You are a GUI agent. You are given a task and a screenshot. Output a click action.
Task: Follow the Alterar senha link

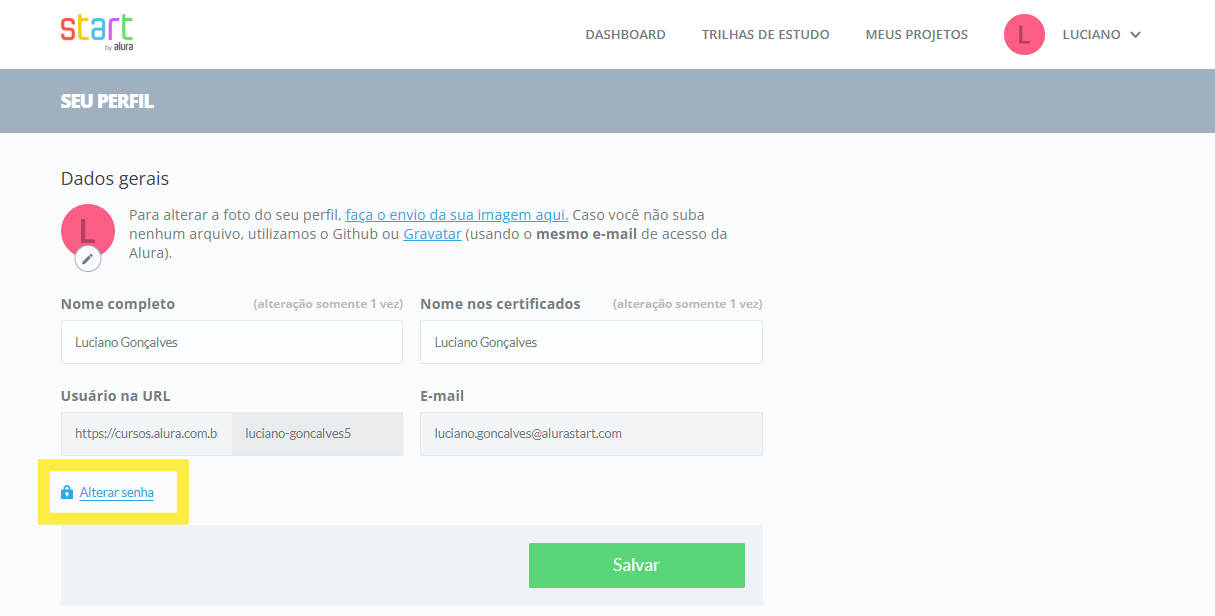117,492
